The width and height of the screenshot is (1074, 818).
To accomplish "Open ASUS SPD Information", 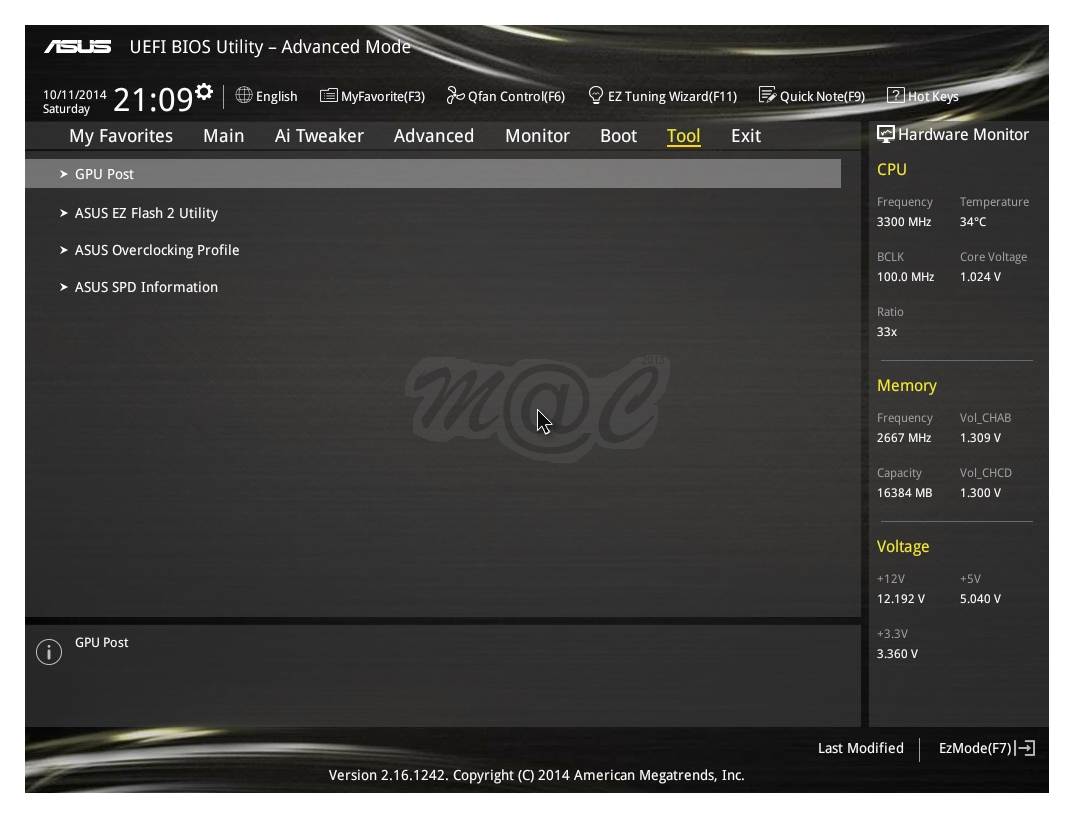I will (146, 287).
